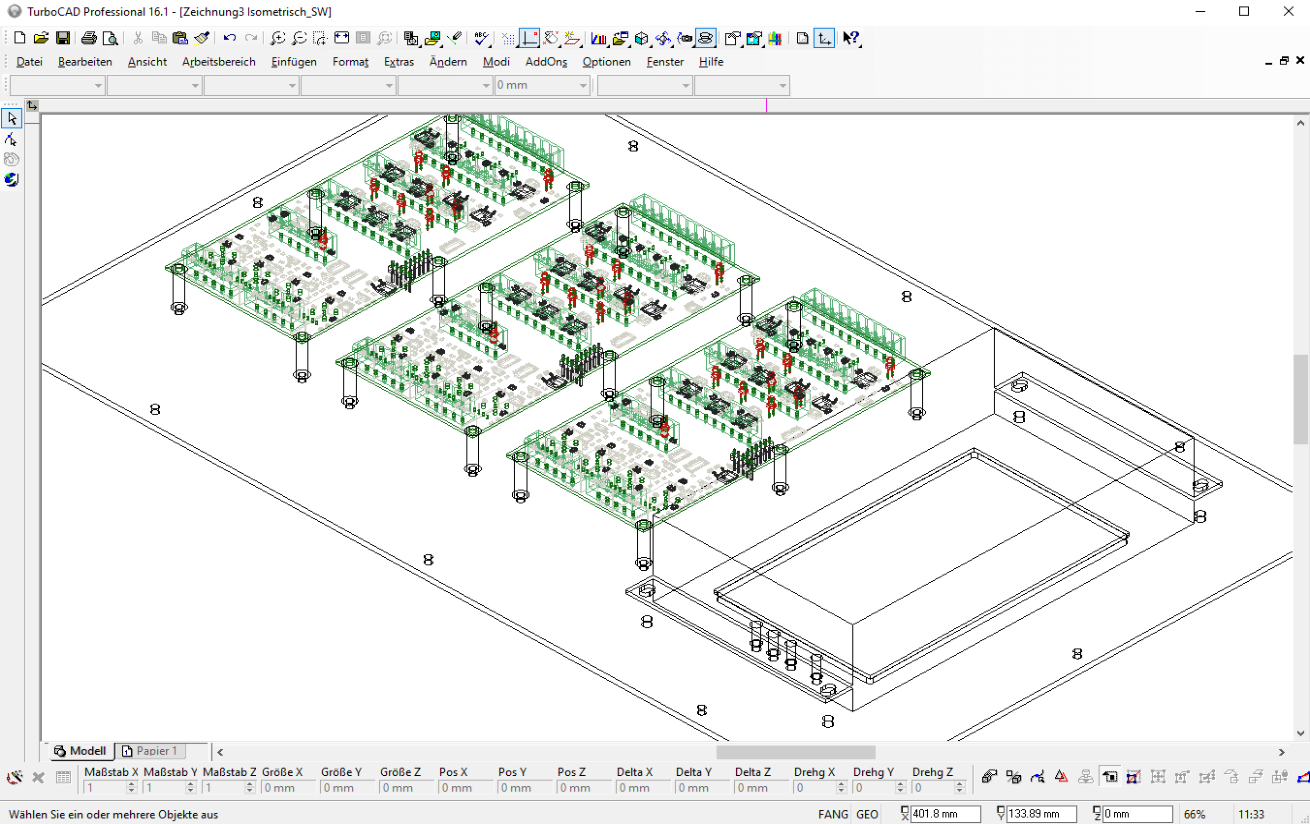
Task: Click the Print icon in toolbar
Action: coord(89,38)
